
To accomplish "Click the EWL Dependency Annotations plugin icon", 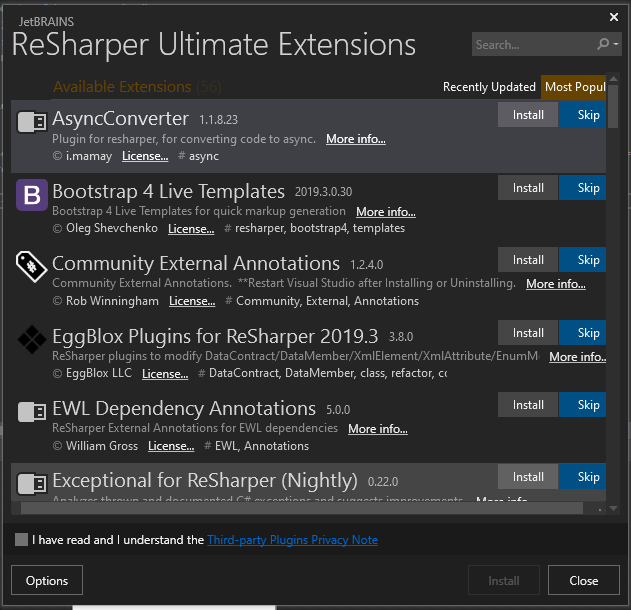I will click(32, 412).
